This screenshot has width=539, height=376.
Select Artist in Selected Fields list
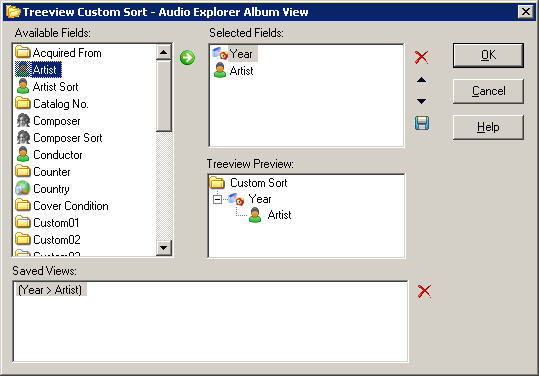coord(241,71)
